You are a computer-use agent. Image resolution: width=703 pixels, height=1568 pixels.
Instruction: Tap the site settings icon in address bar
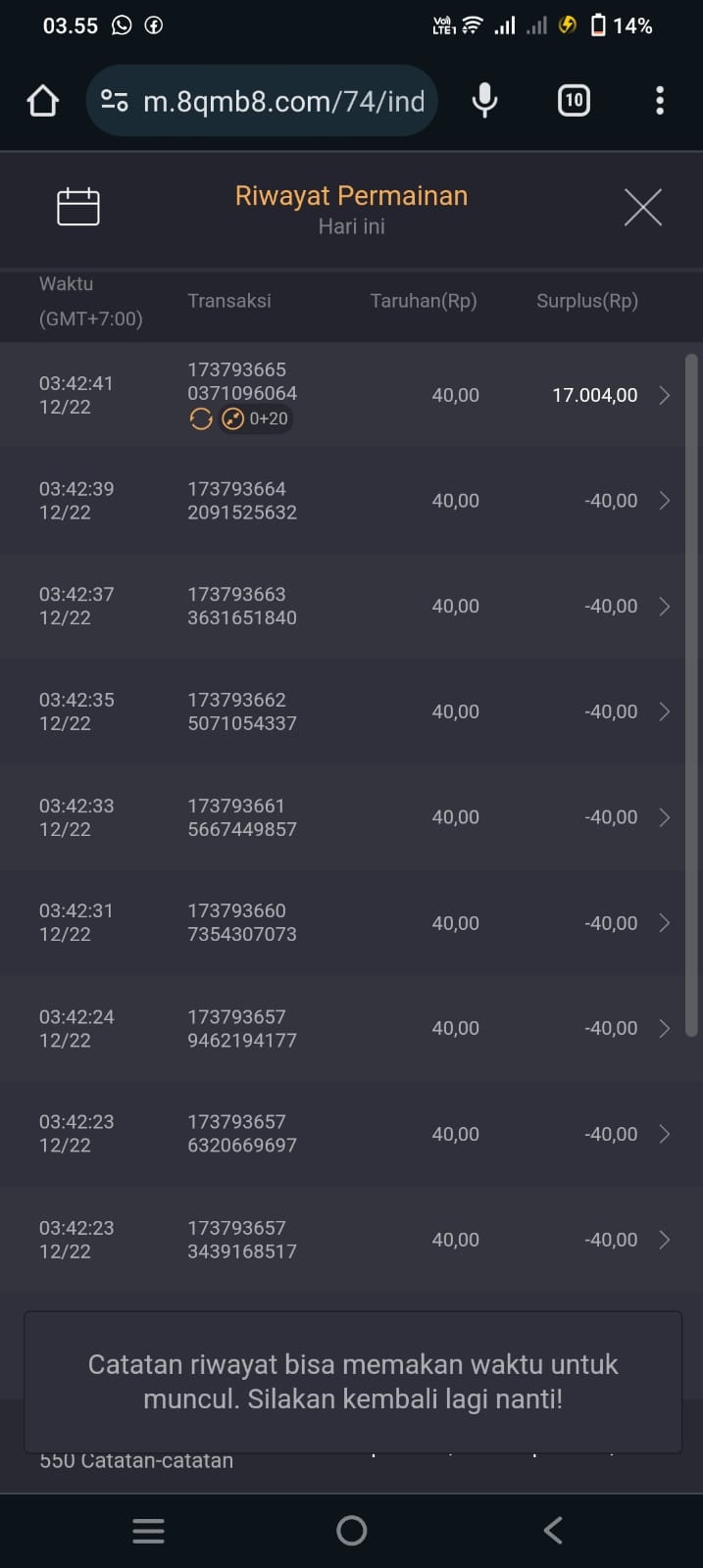115,100
